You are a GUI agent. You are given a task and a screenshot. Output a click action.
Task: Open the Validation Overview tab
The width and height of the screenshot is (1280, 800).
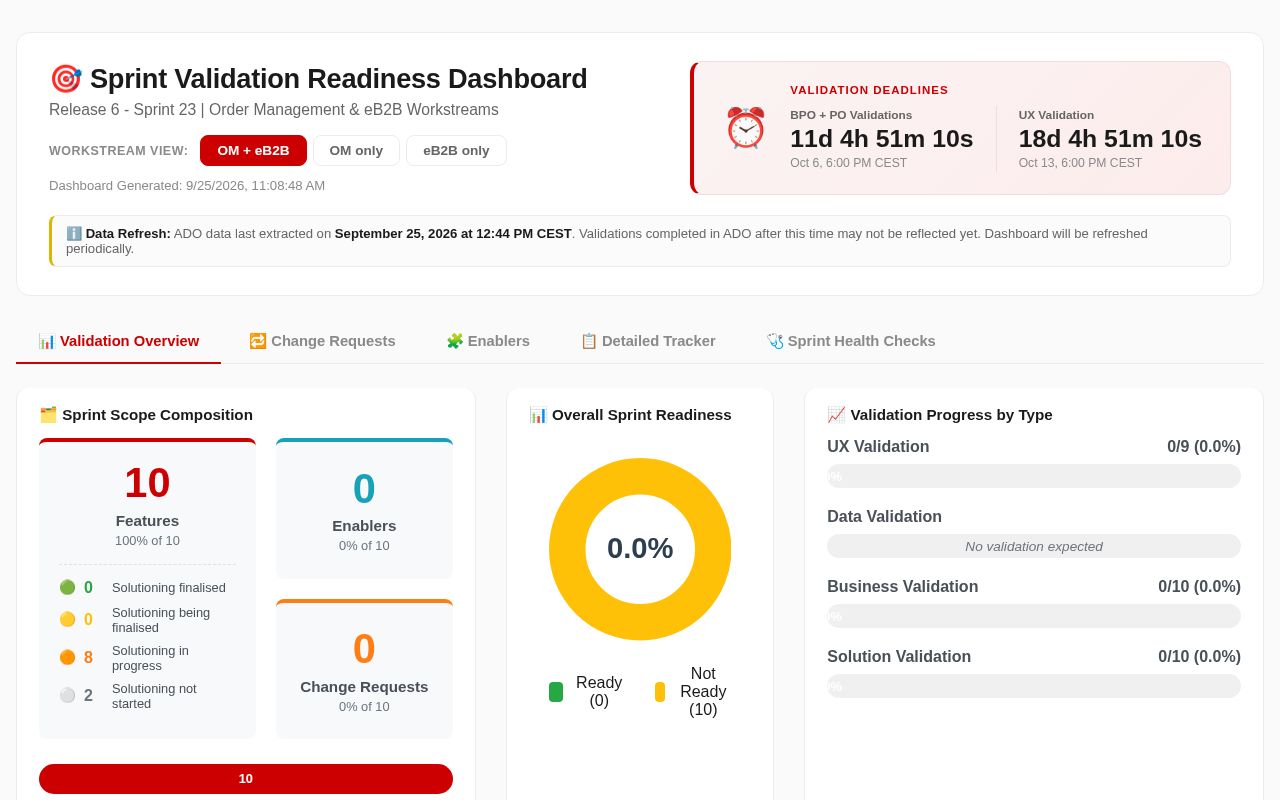[118, 341]
